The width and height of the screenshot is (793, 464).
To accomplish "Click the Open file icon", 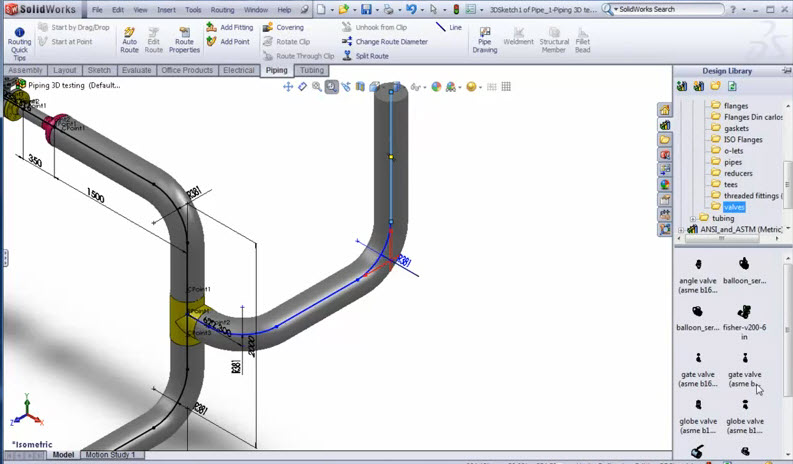I will pyautogui.click(x=344, y=9).
